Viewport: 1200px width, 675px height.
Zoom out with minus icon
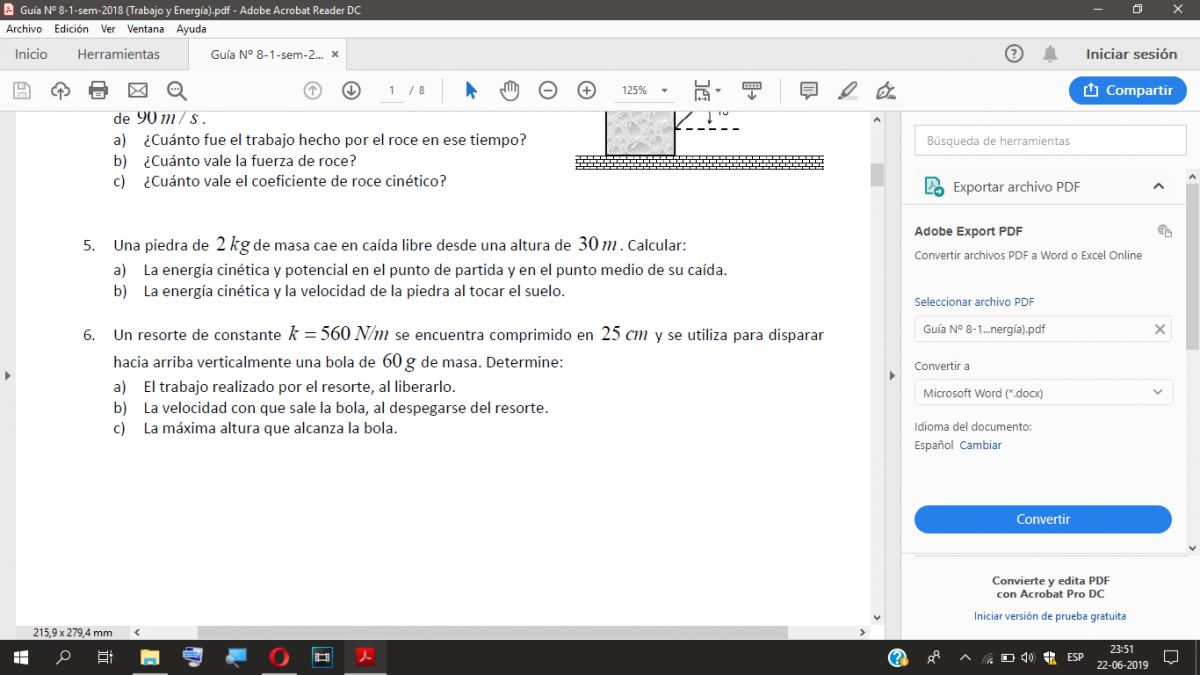pyautogui.click(x=548, y=90)
